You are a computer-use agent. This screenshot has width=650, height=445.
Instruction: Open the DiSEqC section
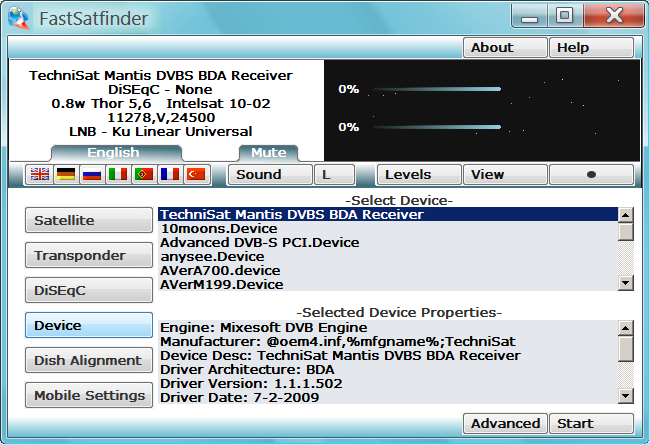coord(89,290)
